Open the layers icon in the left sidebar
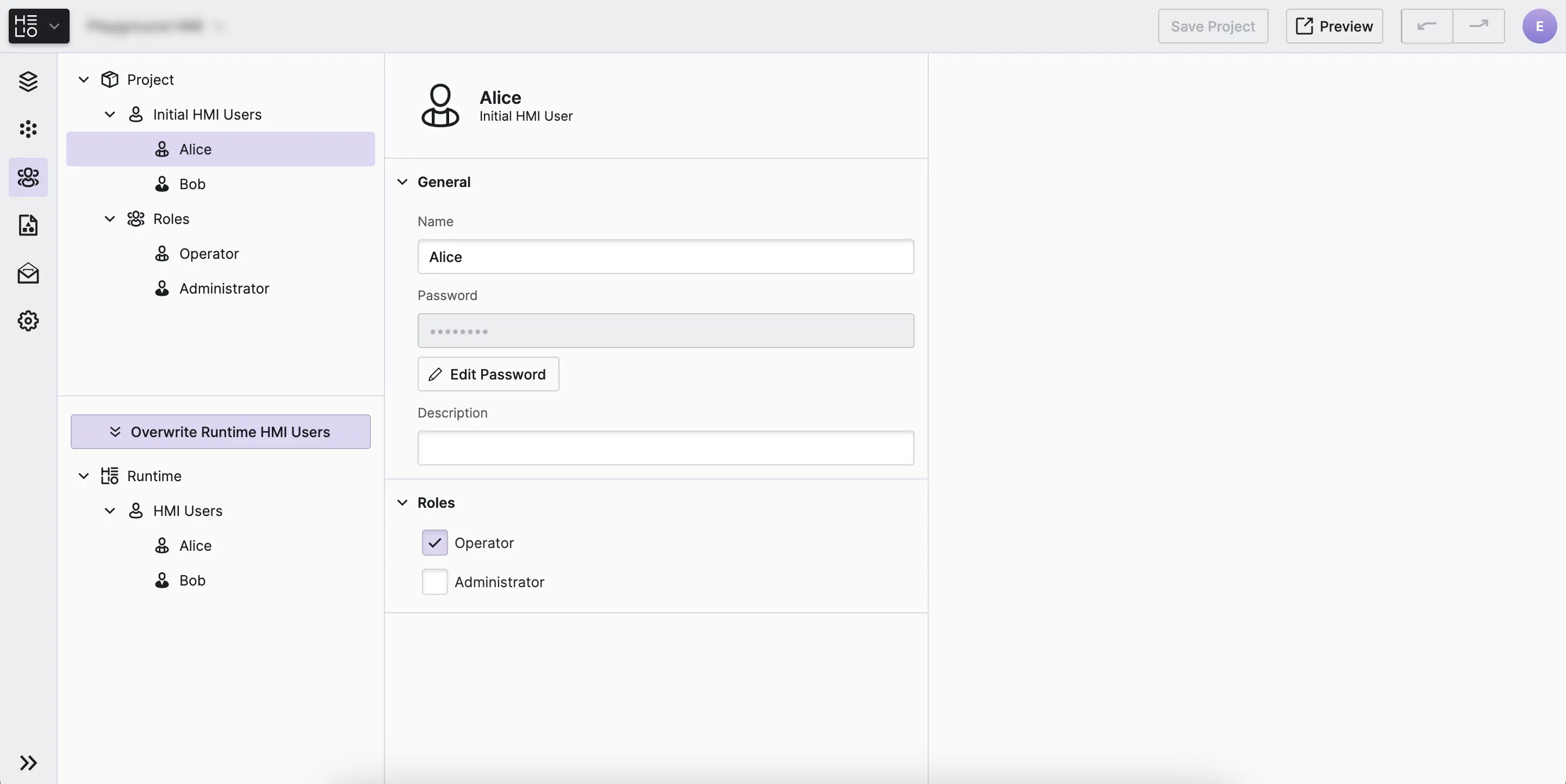The height and width of the screenshot is (784, 1566). pyautogui.click(x=28, y=81)
